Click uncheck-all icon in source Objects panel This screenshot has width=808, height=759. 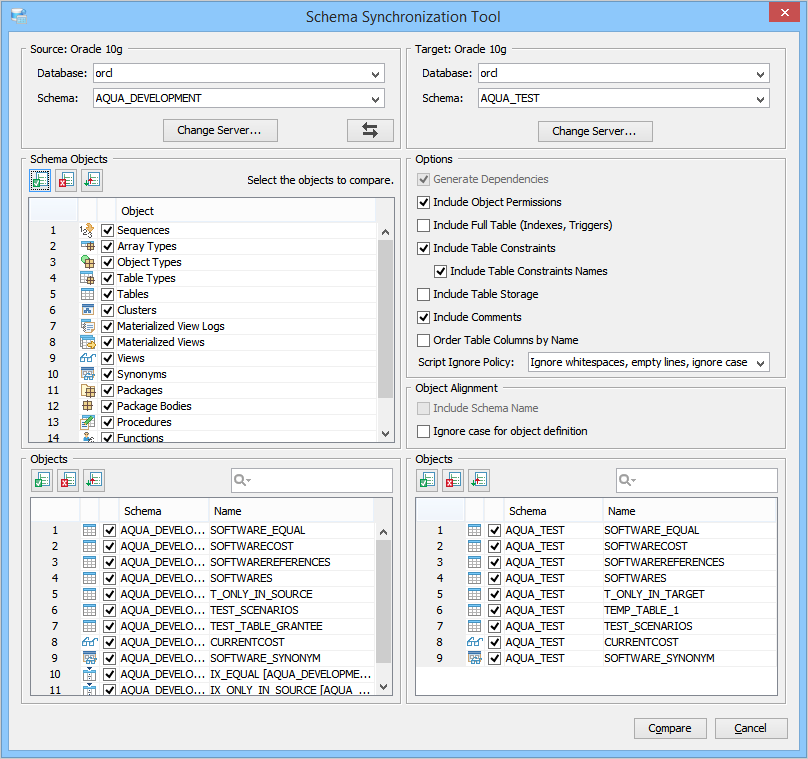tap(68, 481)
